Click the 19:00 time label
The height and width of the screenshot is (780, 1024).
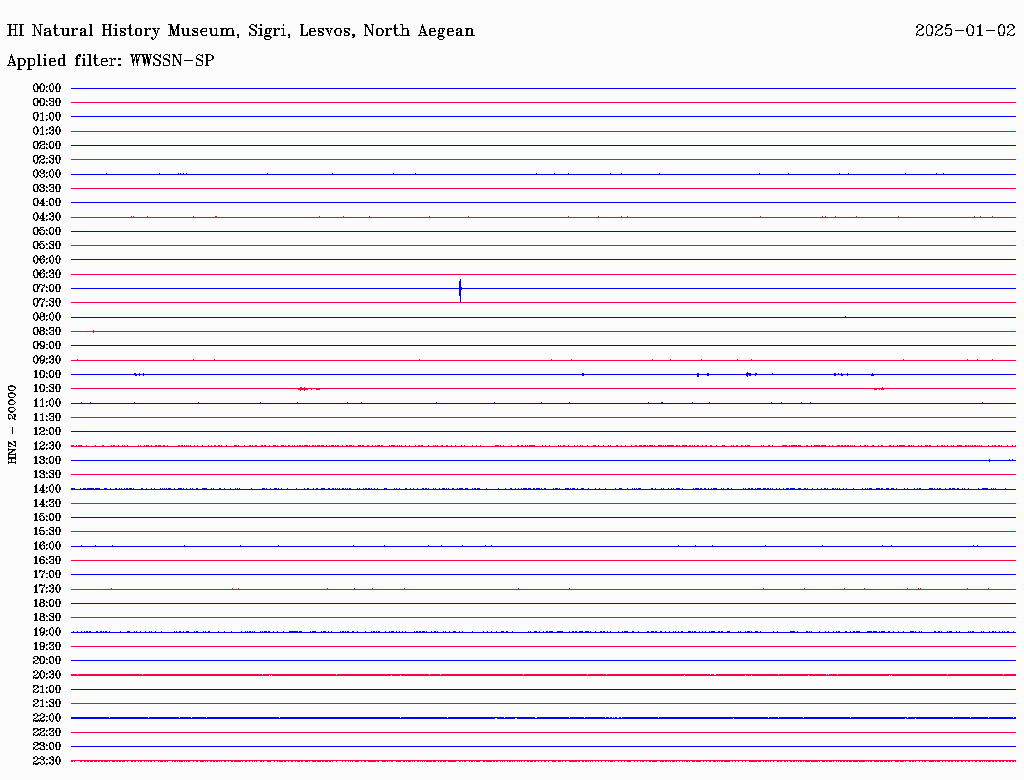[x=47, y=632]
